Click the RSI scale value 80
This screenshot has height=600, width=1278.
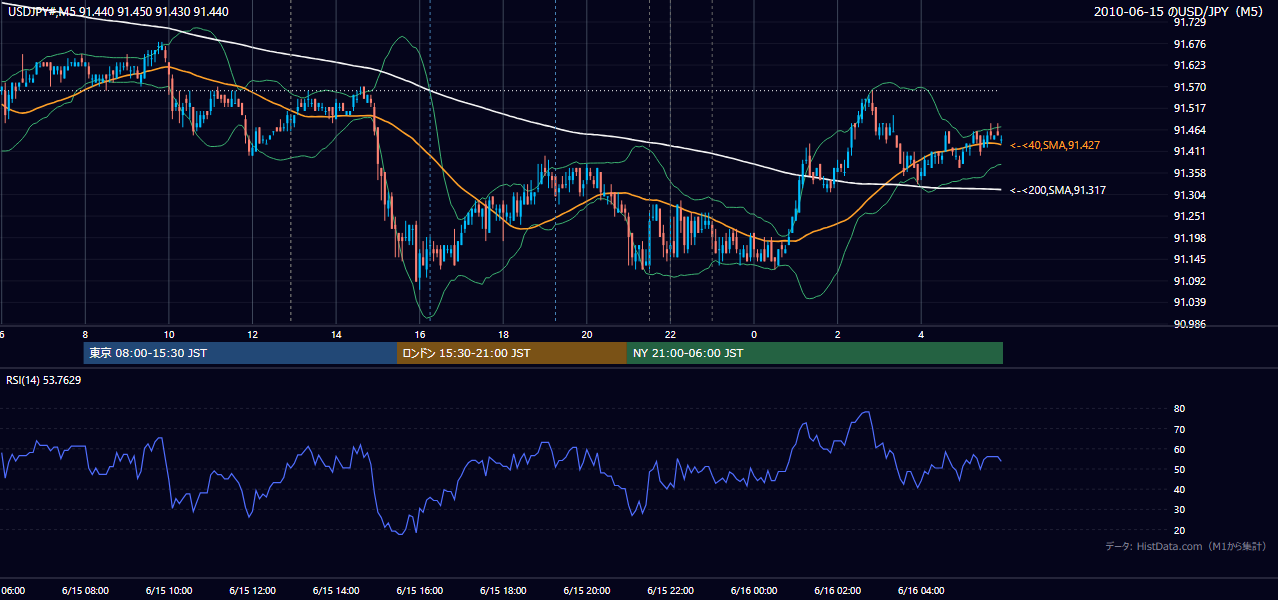tap(1179, 409)
